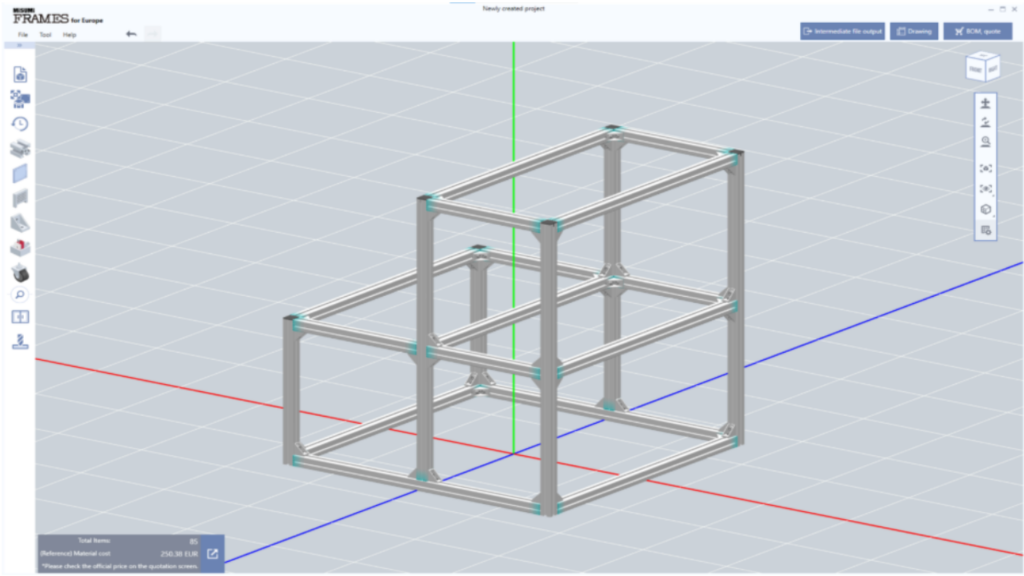Click the document preview icon in sidebar
The height and width of the screenshot is (576, 1024).
point(20,74)
